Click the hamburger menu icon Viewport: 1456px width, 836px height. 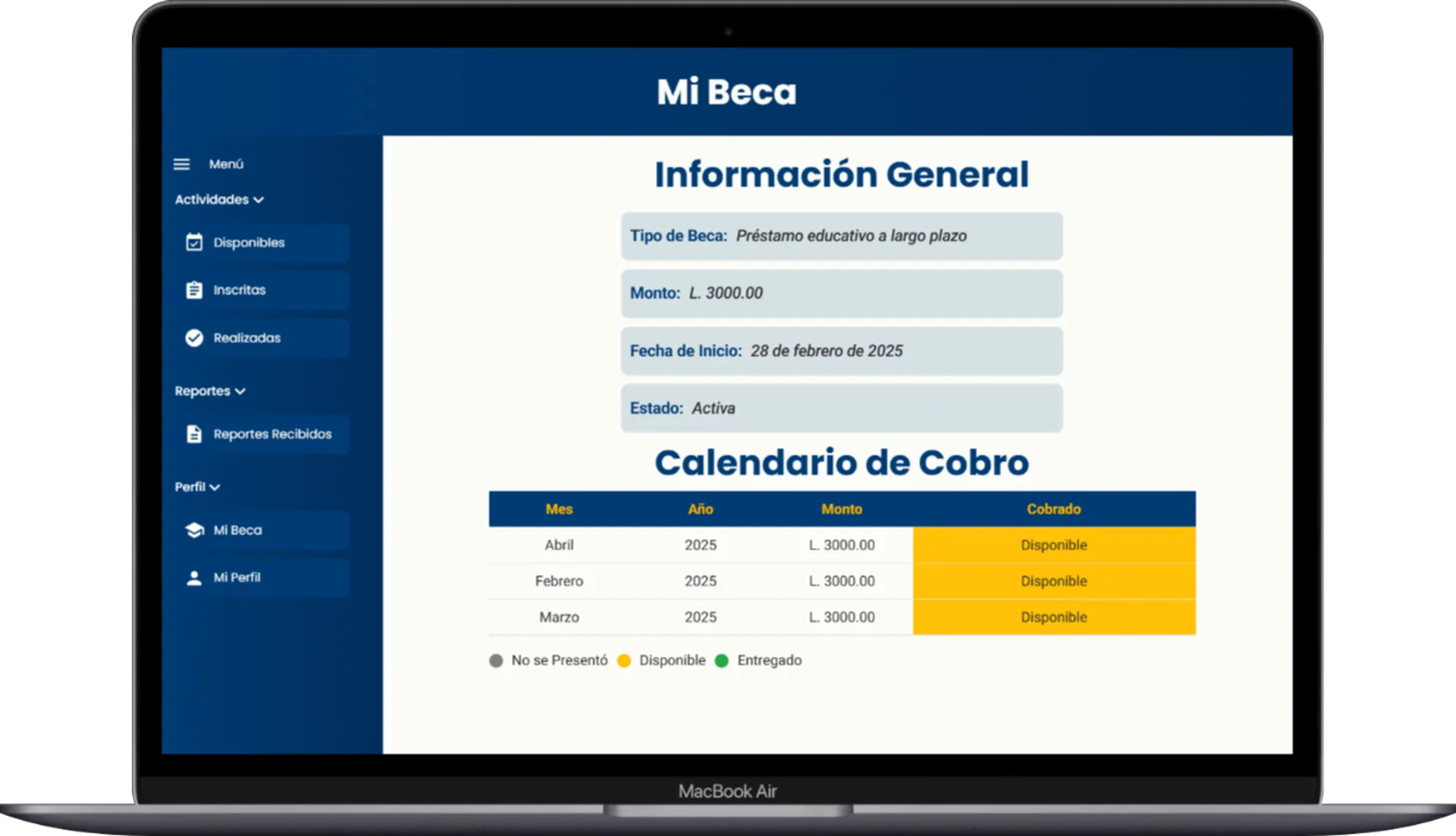tap(181, 164)
